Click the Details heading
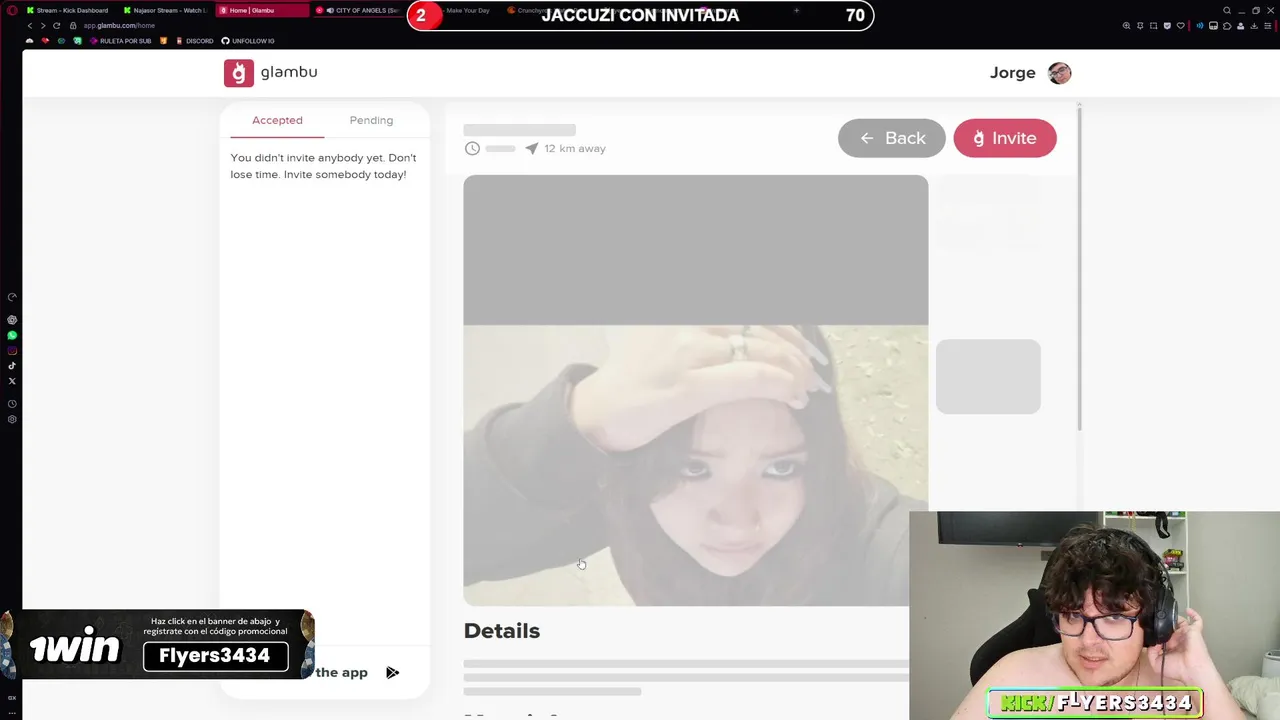Screen dimensions: 1280x720 tap(502, 631)
